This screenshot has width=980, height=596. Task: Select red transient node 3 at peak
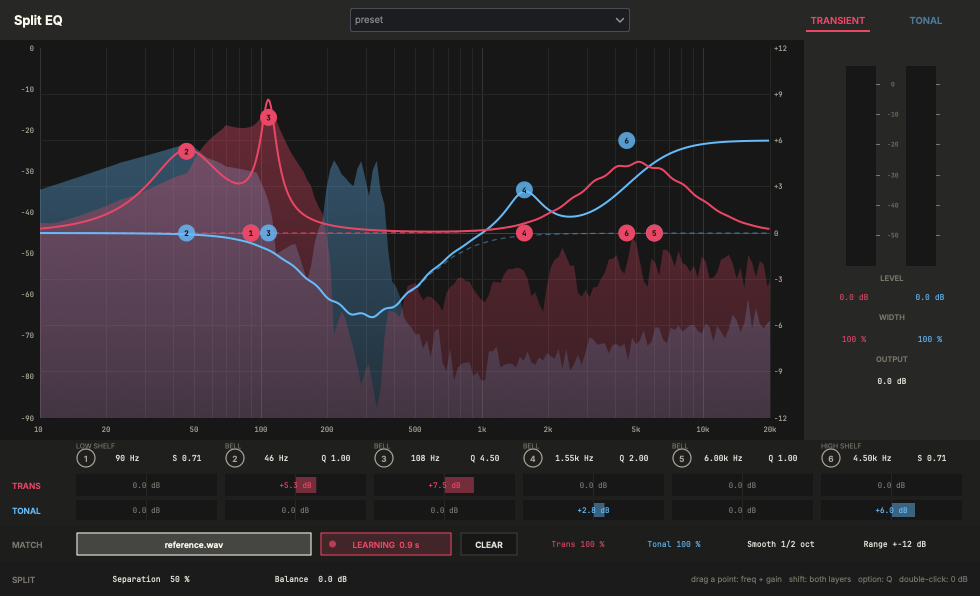(x=268, y=117)
